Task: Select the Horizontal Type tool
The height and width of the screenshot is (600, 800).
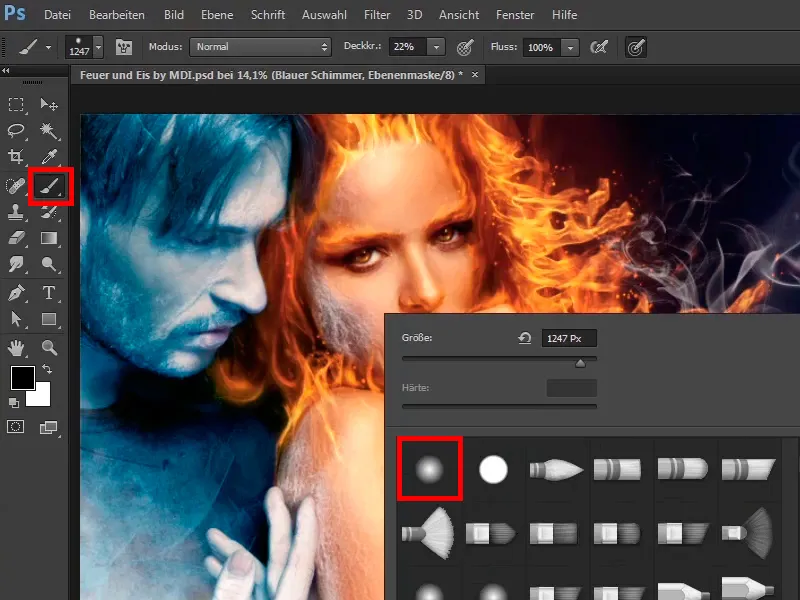Action: [49, 293]
